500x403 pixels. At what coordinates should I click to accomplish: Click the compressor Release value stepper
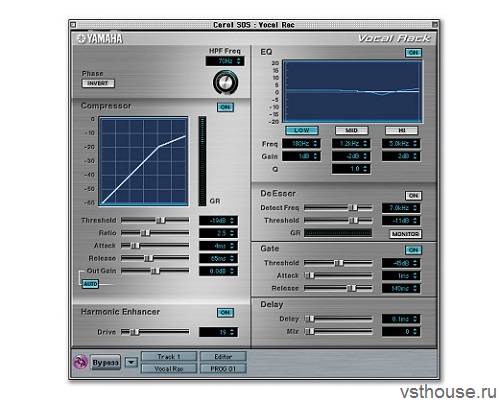[218, 259]
